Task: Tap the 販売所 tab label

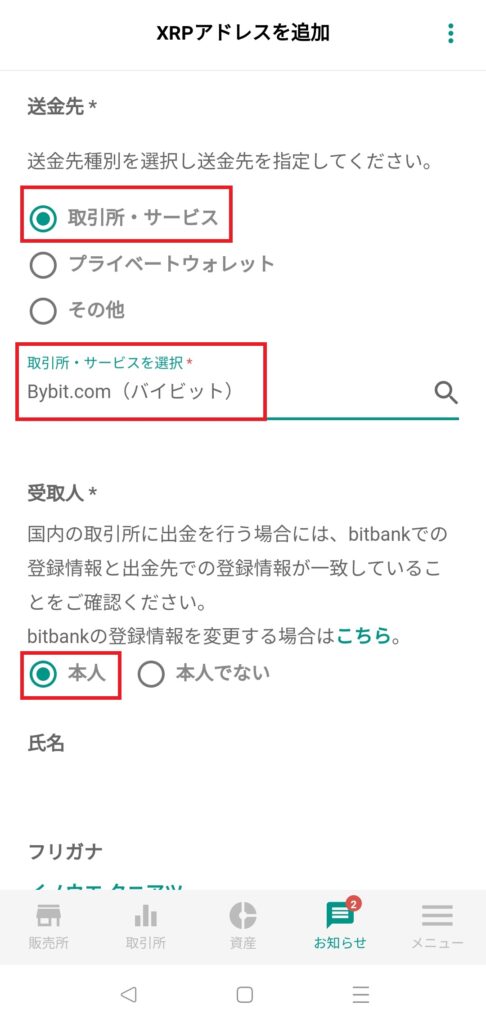Action: tap(49, 943)
